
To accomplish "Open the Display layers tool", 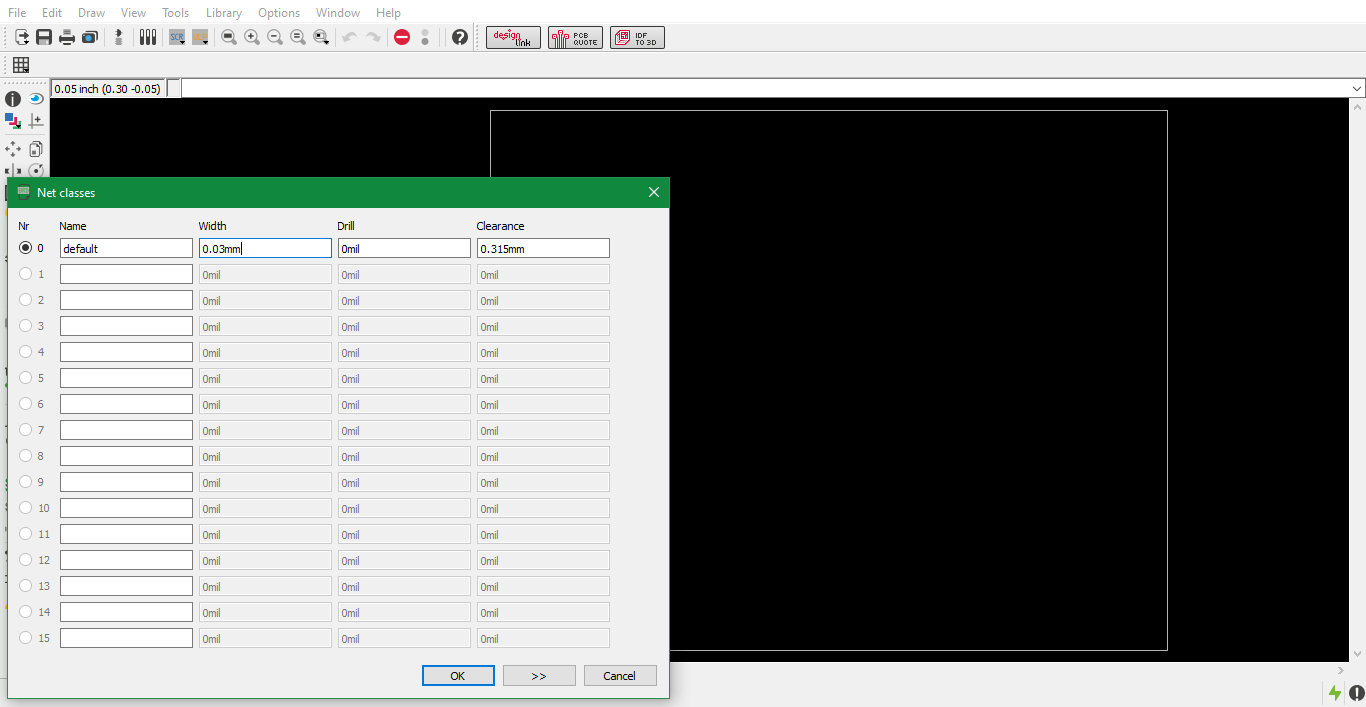I will point(13,121).
